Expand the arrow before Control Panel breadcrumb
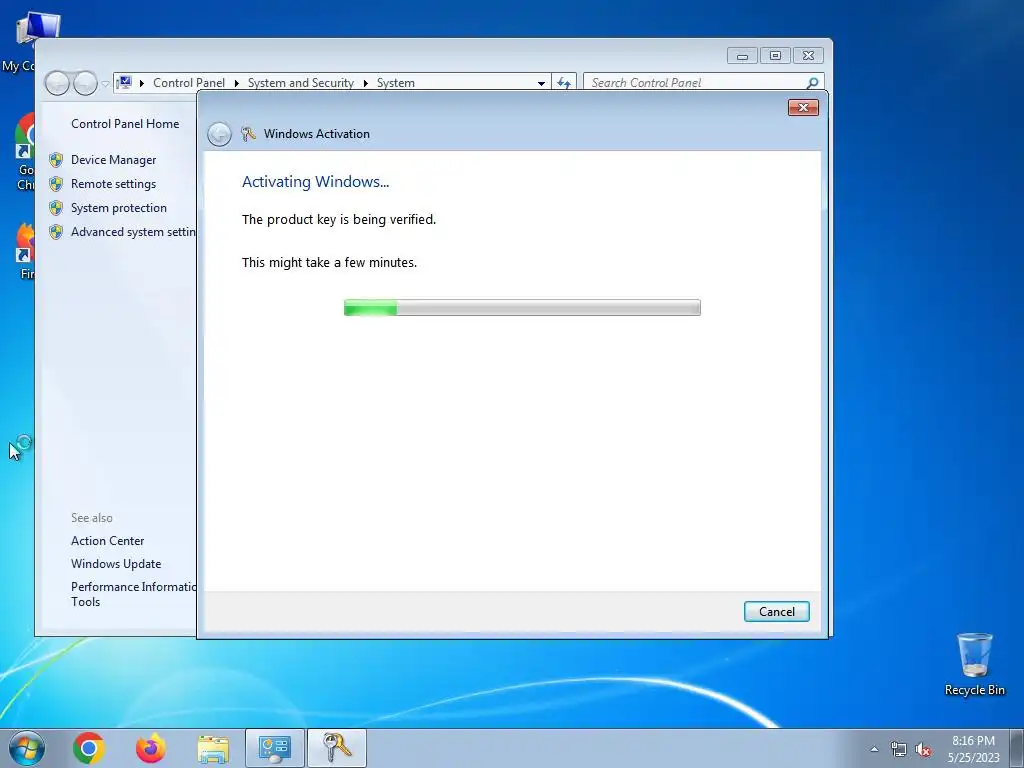Image resolution: width=1024 pixels, height=768 pixels. (x=142, y=83)
